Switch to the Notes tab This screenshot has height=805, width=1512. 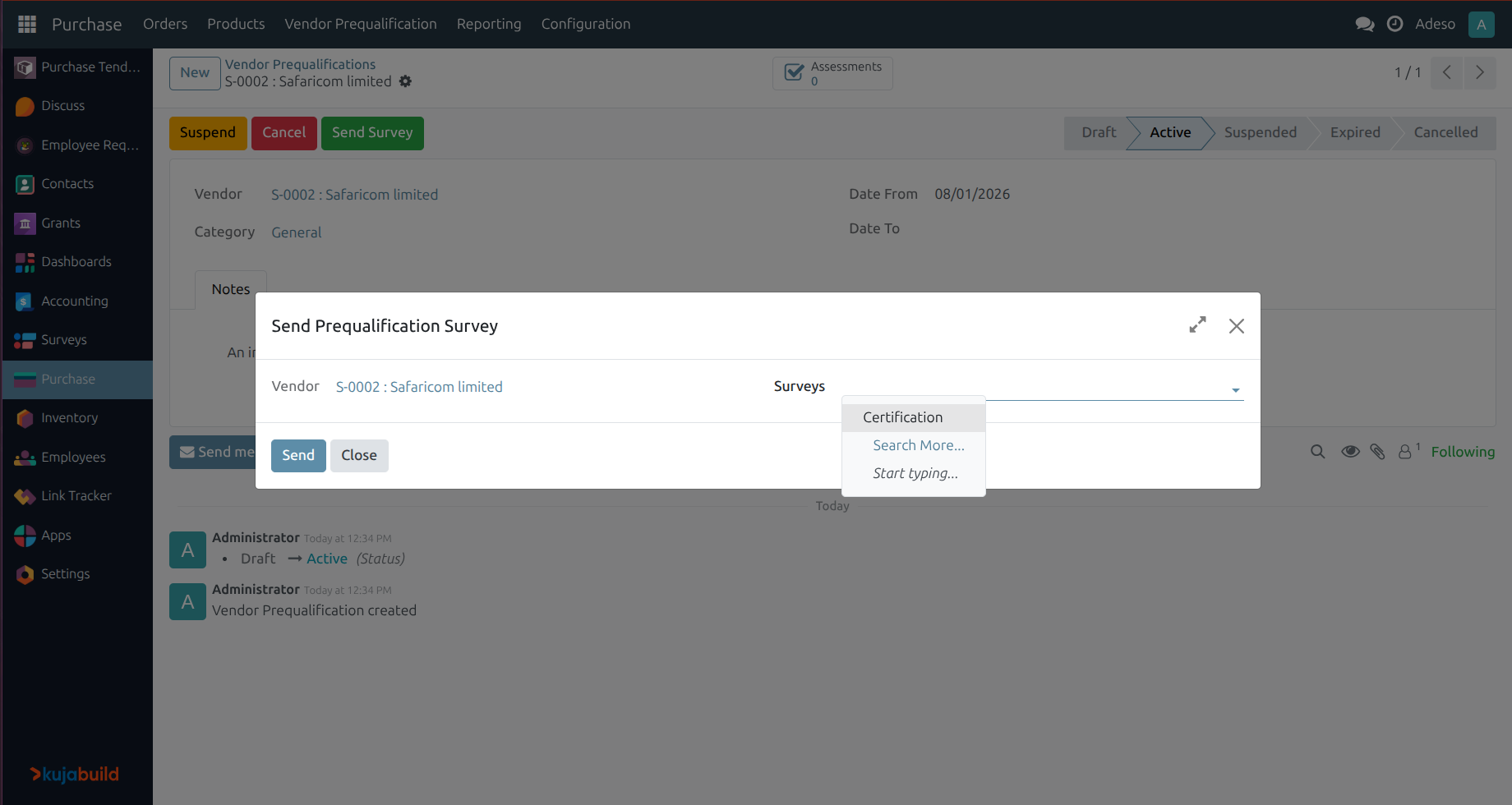tap(231, 289)
